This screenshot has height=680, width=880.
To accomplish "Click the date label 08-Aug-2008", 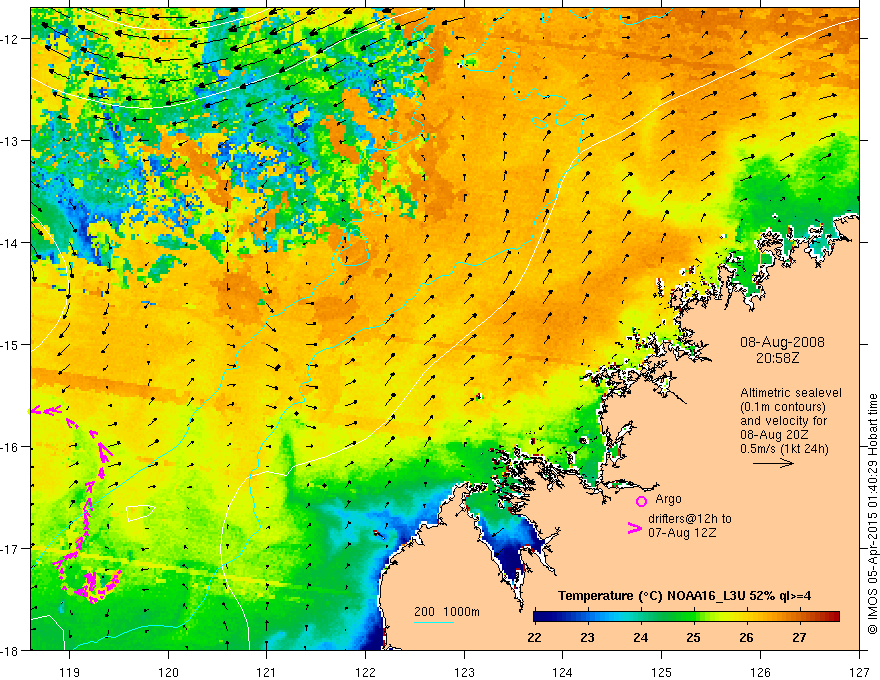I will point(782,342).
